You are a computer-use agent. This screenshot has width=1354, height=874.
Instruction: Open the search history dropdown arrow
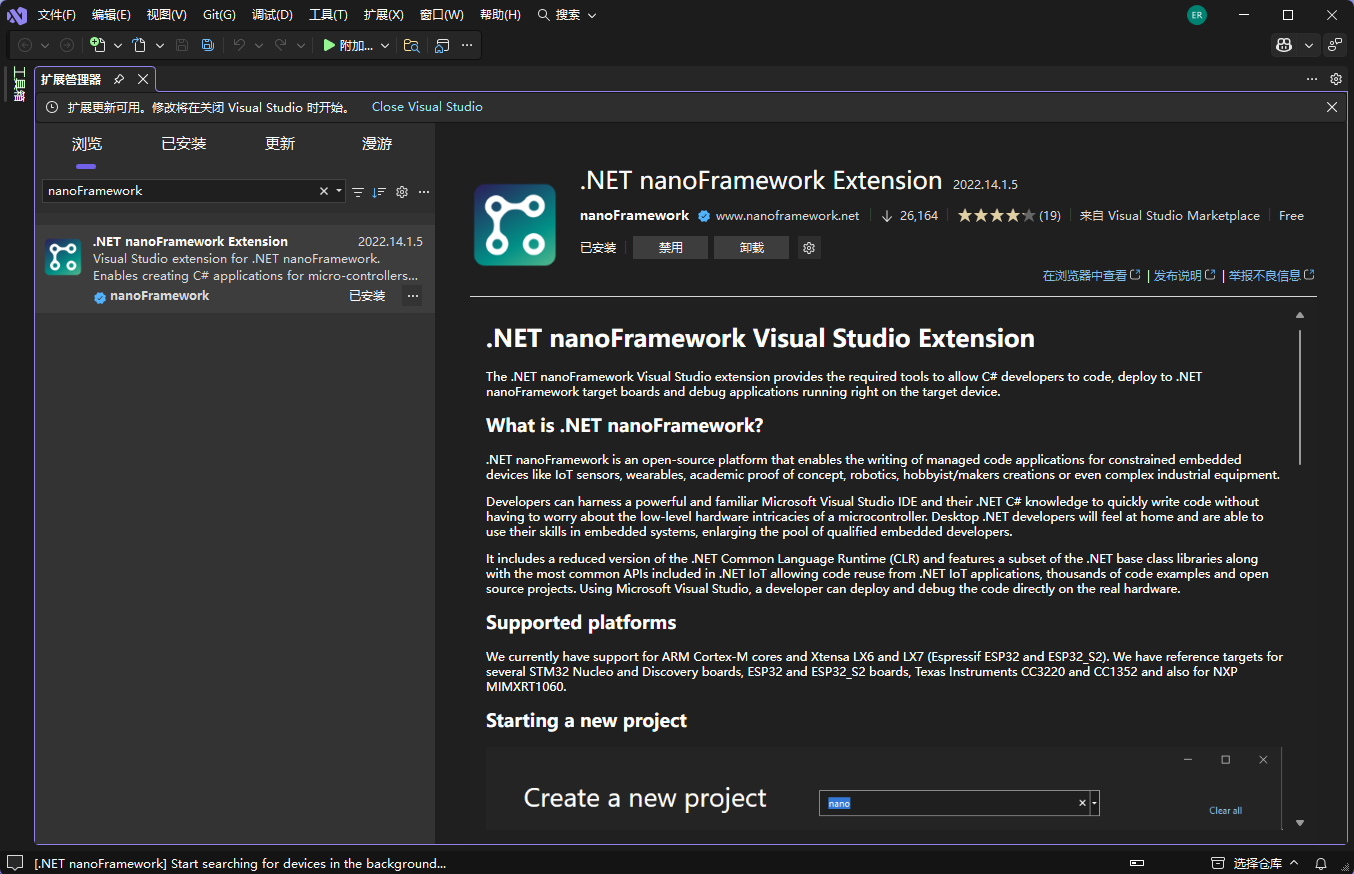pos(339,191)
